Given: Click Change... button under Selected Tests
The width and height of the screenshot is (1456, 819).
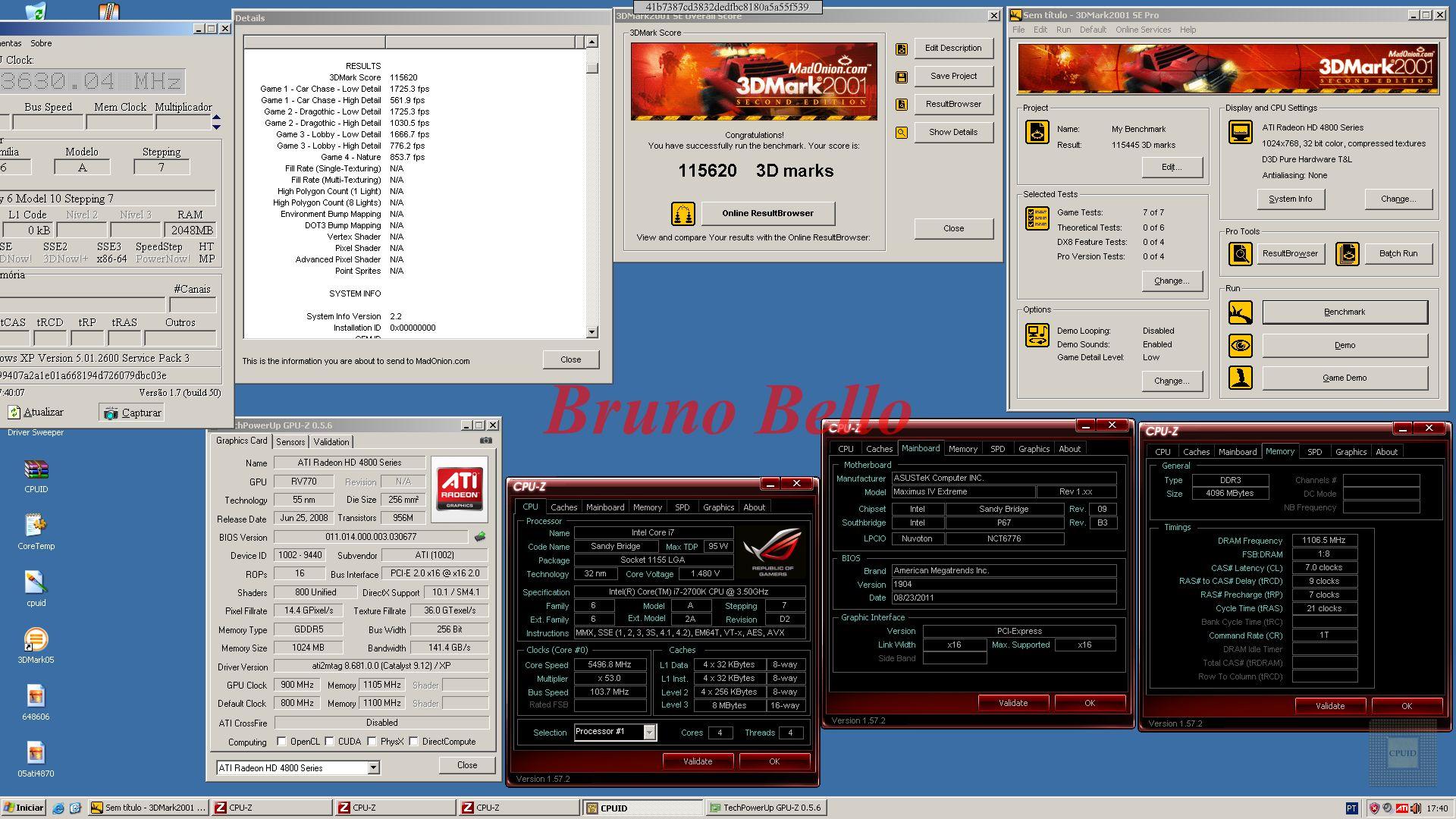Looking at the screenshot, I should coord(1172,281).
